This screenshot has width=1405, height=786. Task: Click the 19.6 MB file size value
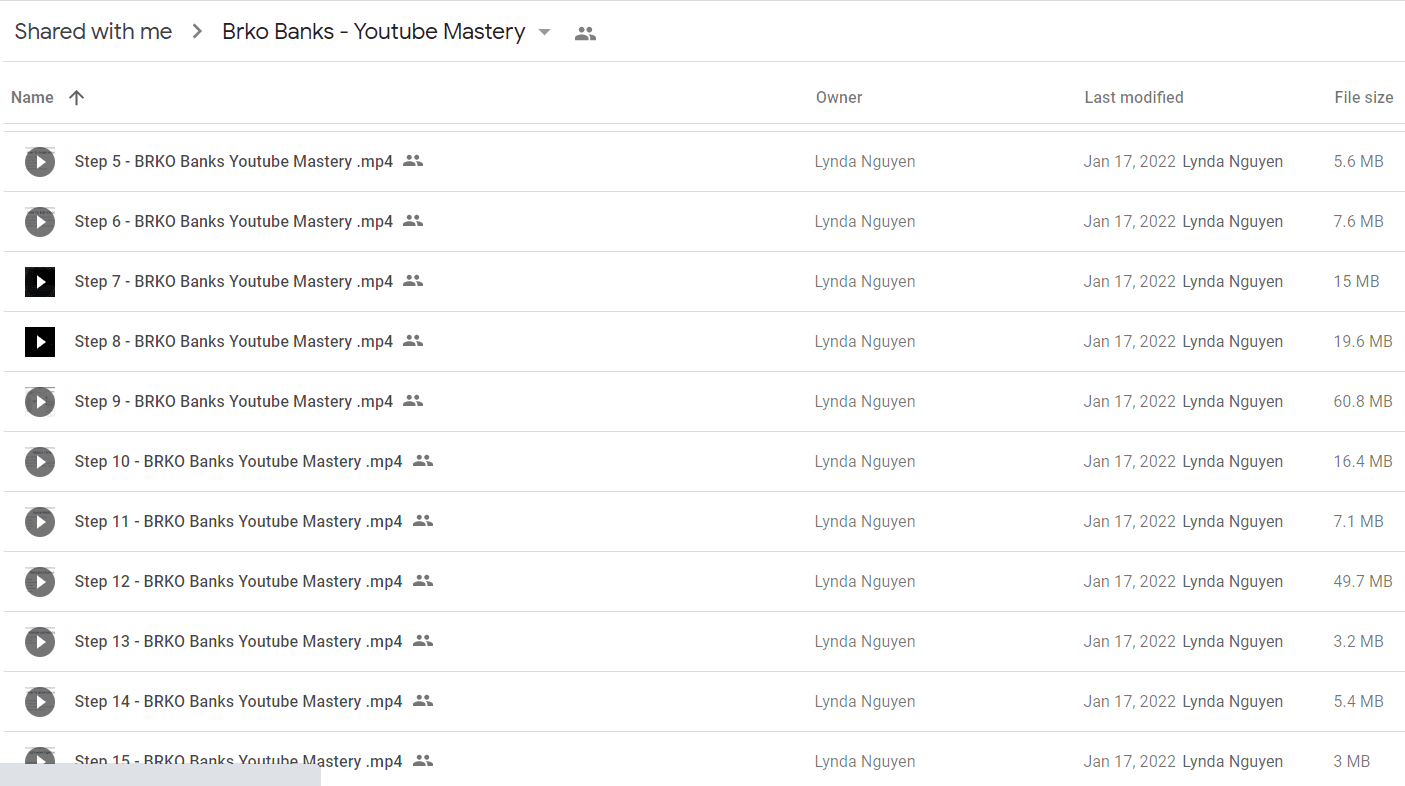click(1363, 341)
